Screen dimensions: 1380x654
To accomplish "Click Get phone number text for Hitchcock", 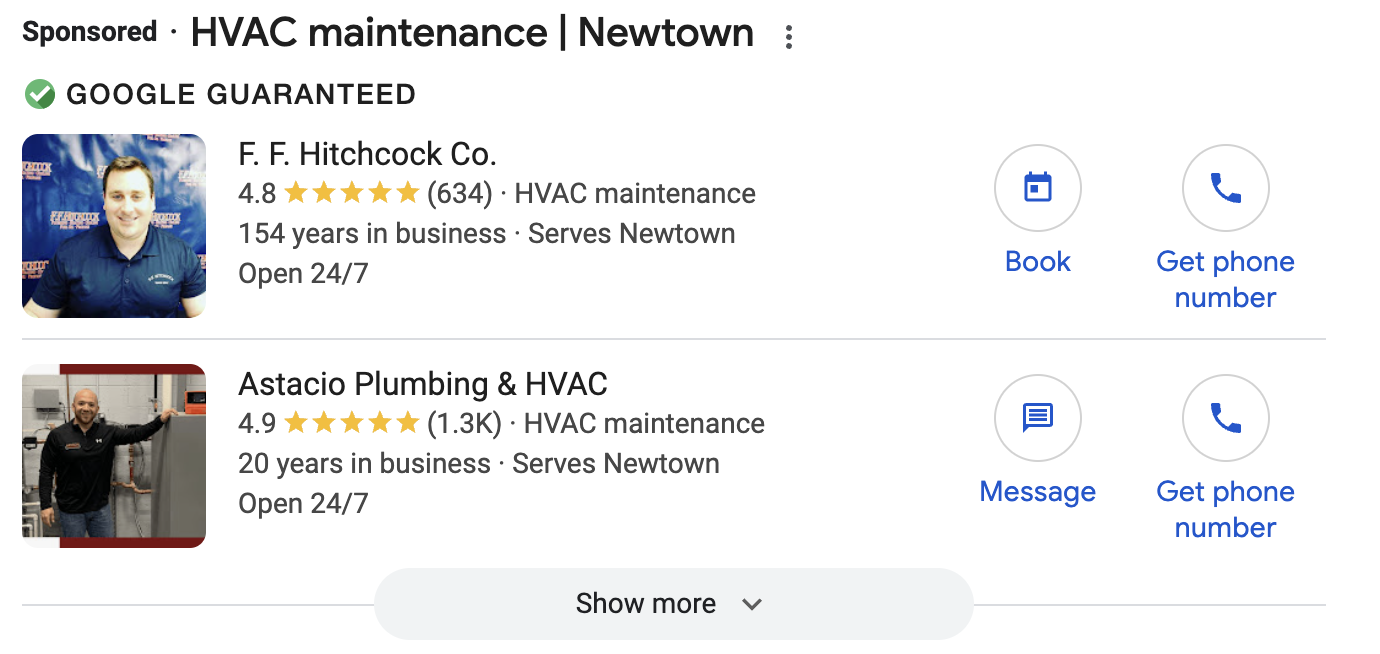I will point(1225,279).
